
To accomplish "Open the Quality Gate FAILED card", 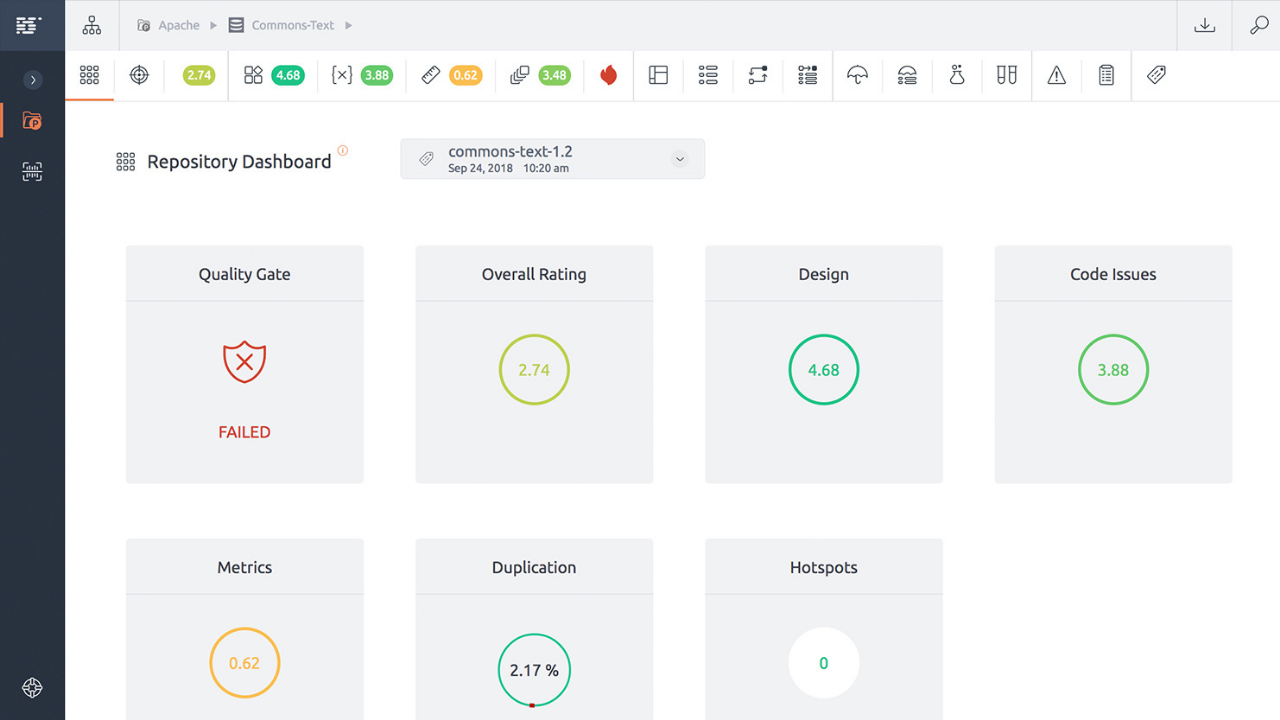I will (x=244, y=364).
